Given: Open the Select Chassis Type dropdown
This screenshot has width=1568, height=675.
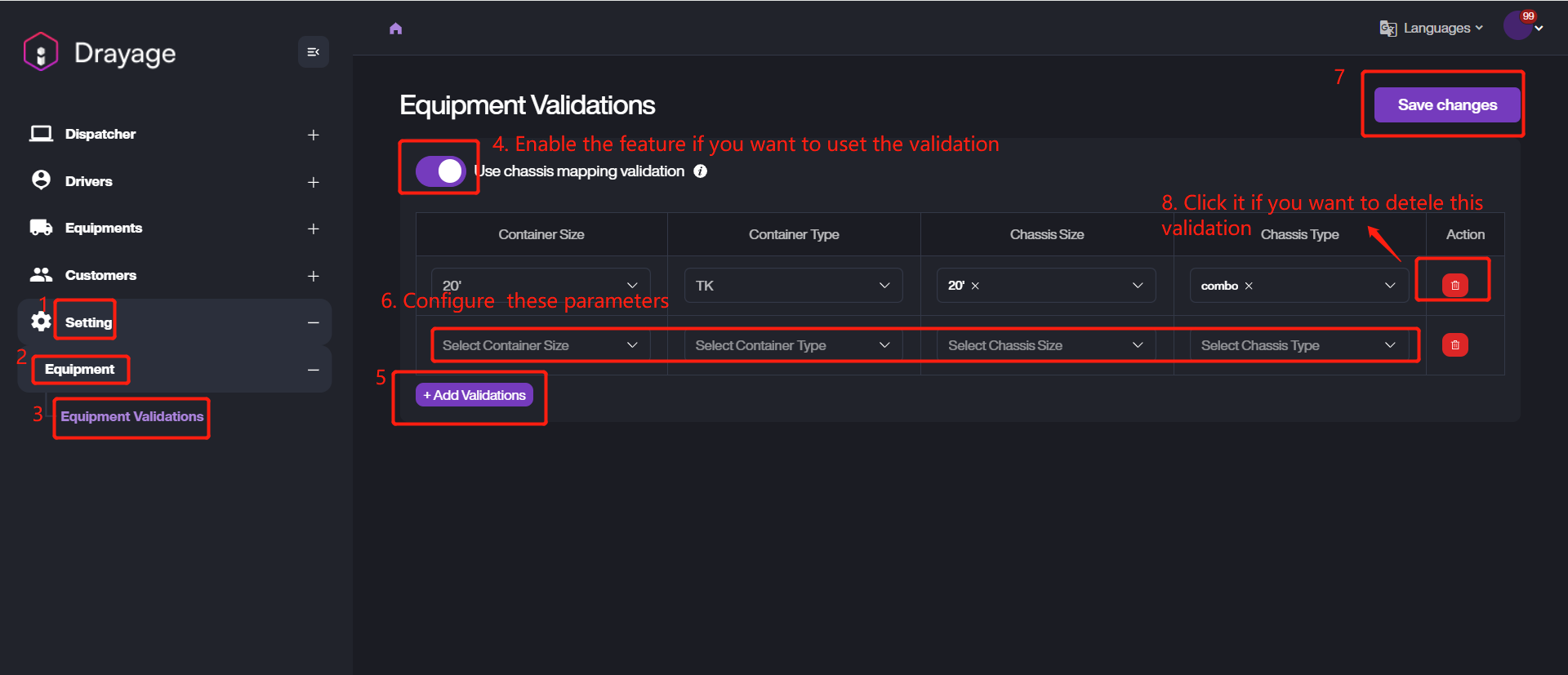Looking at the screenshot, I should pyautogui.click(x=1298, y=346).
